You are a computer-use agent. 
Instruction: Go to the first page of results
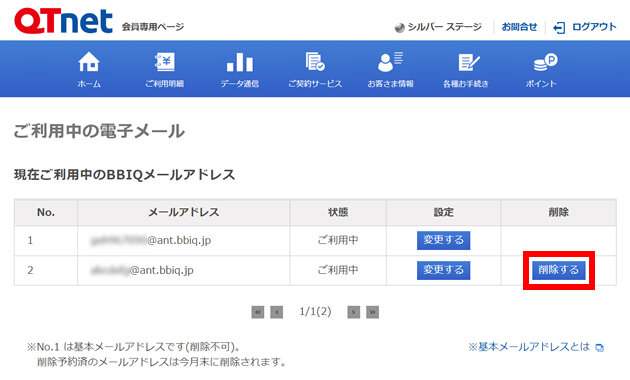[x=258, y=312]
